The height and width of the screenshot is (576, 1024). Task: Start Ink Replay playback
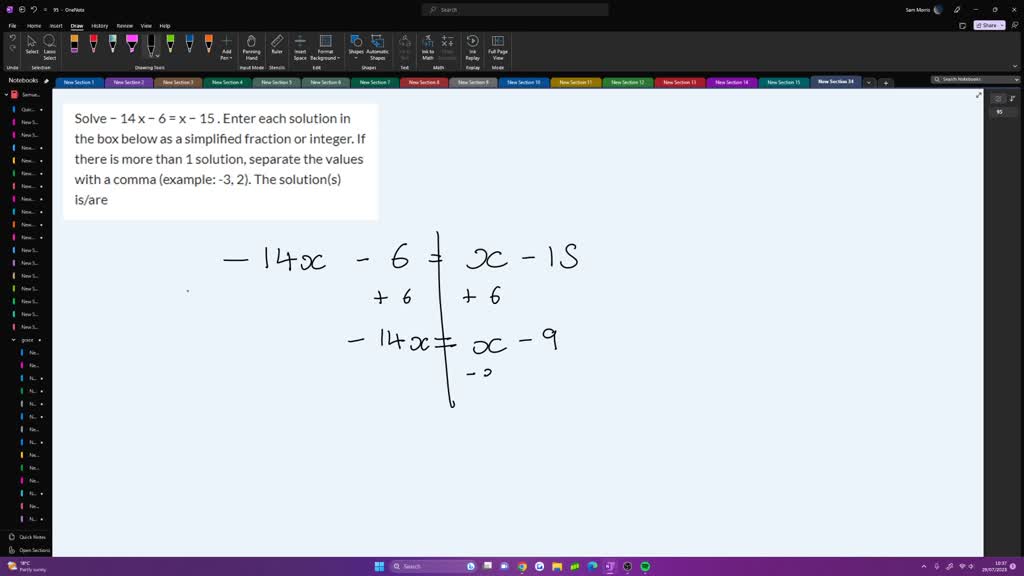pos(472,45)
